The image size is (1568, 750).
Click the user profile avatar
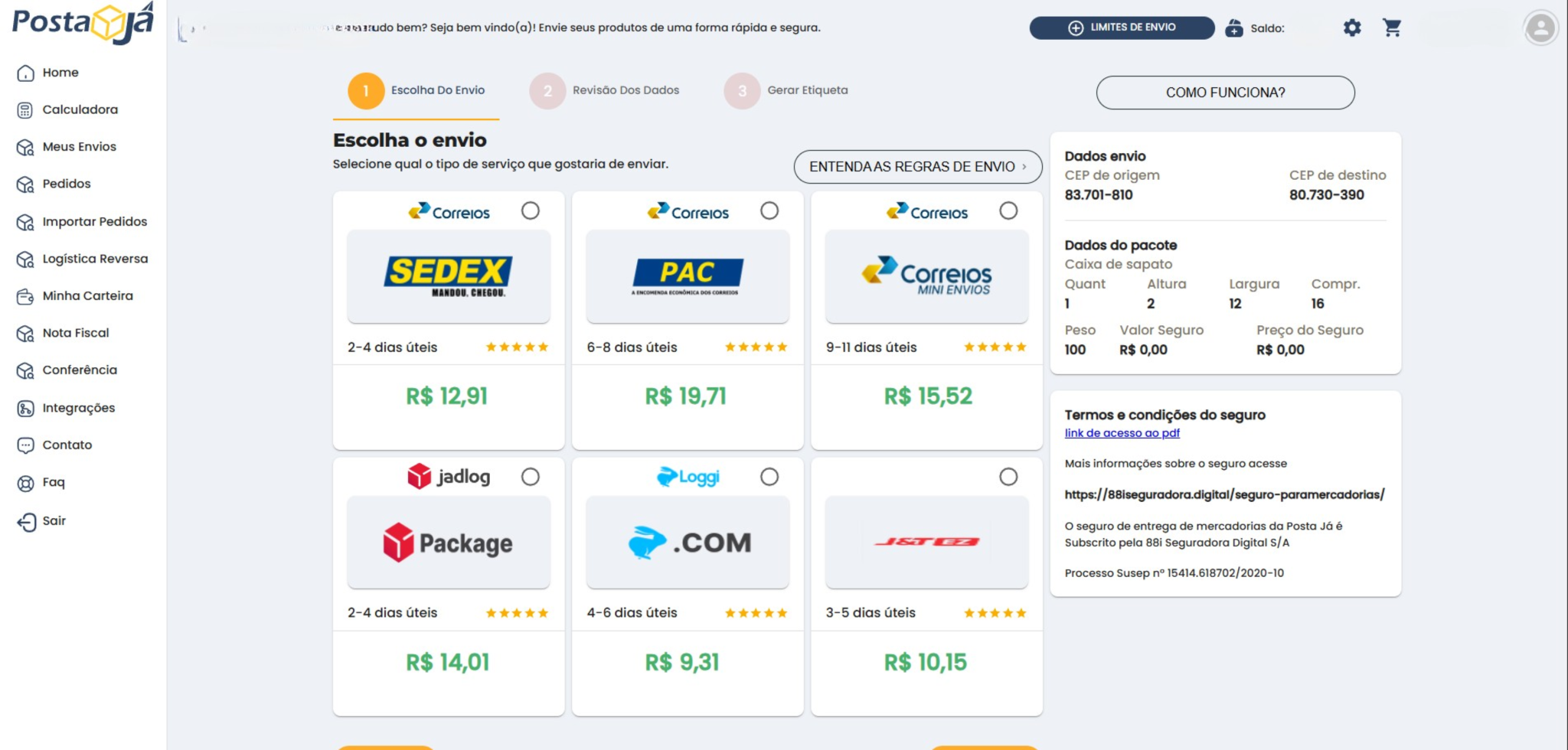pos(1540,28)
